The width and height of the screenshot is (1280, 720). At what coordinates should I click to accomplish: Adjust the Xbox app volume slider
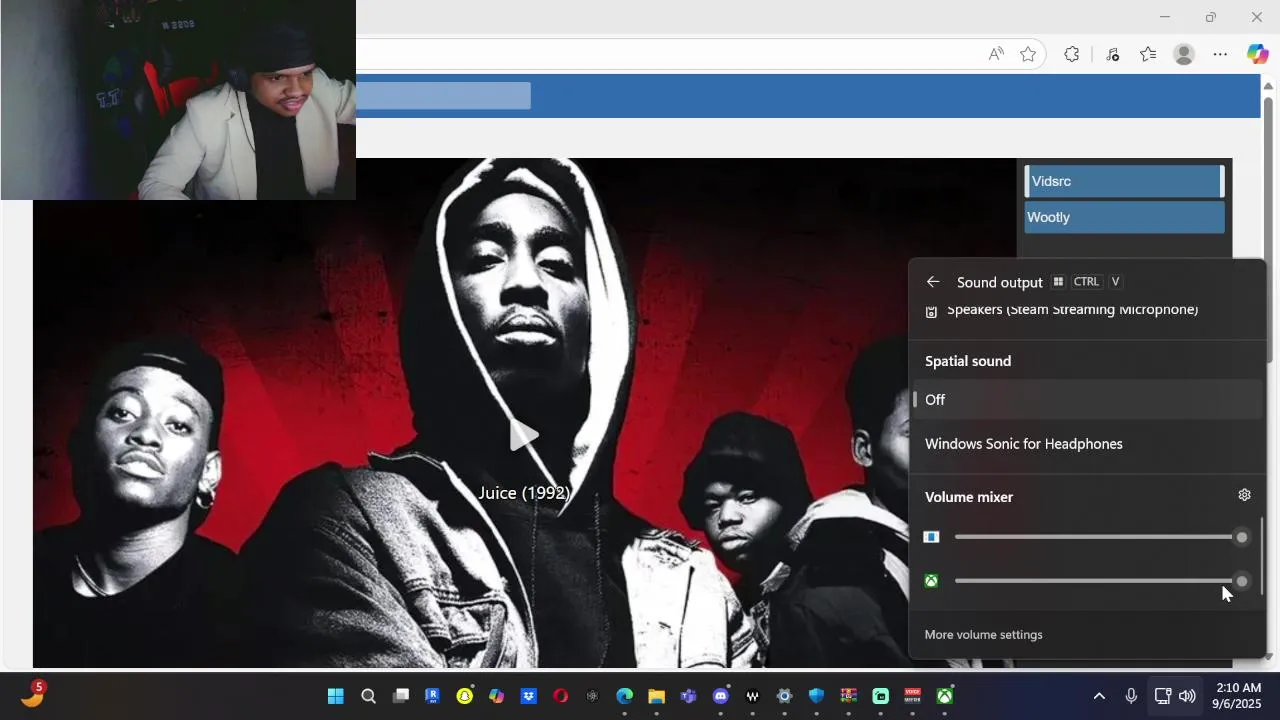1101,581
